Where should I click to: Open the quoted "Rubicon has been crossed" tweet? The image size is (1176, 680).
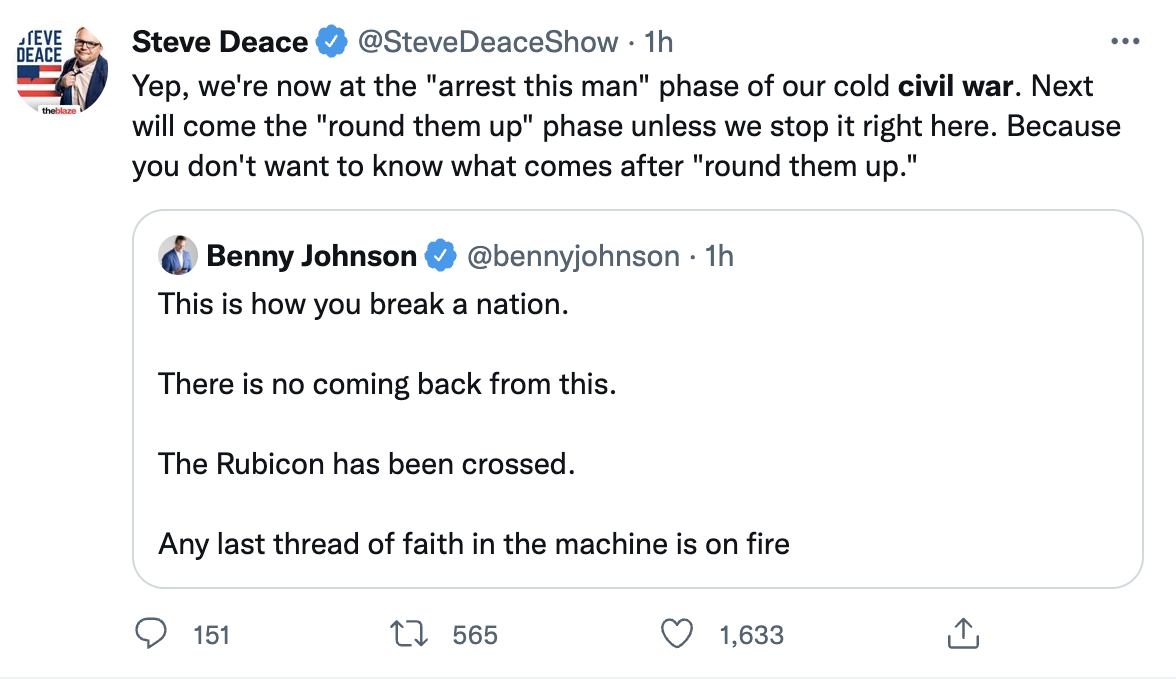point(366,465)
